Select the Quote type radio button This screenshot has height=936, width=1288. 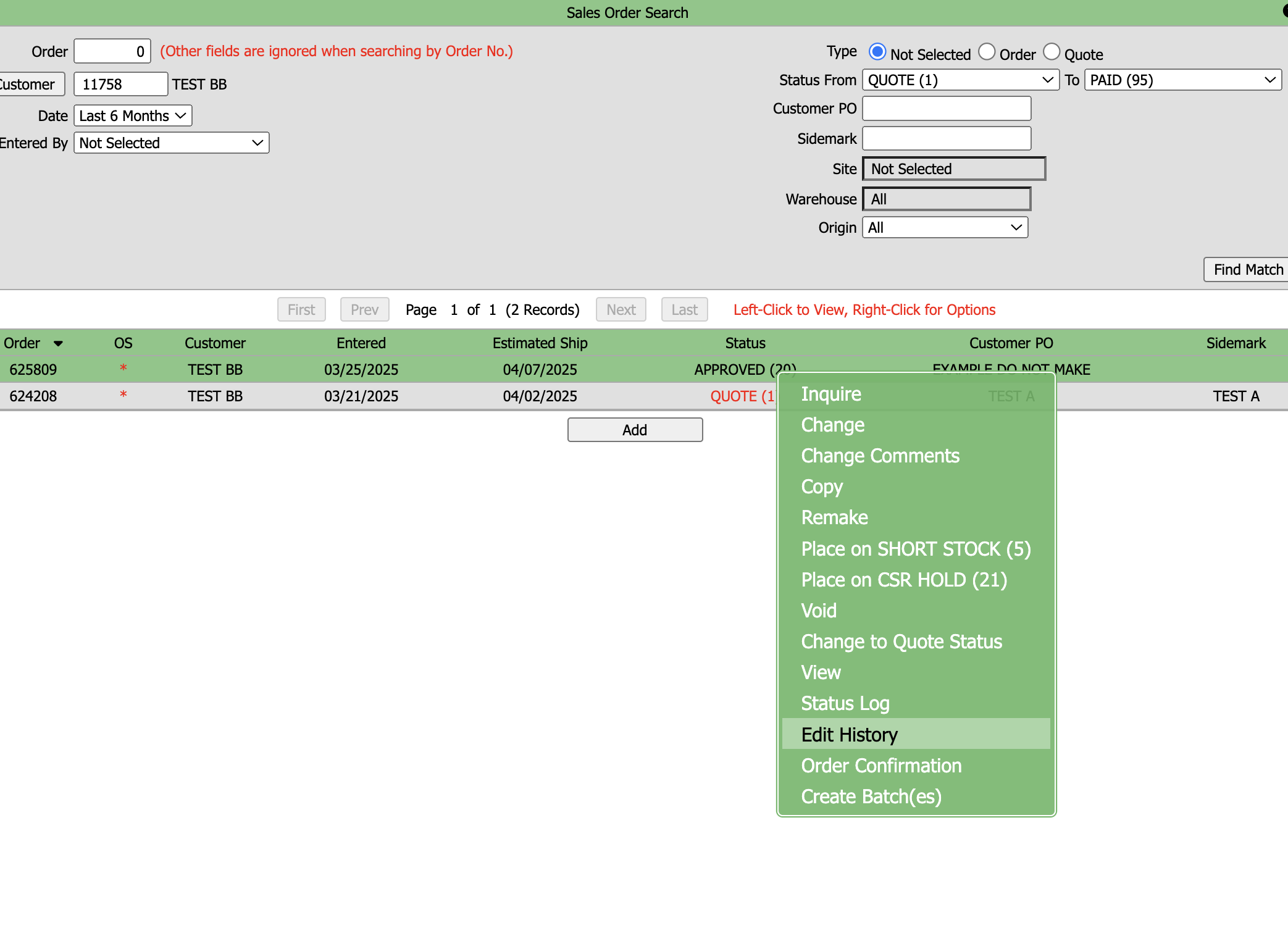click(x=1052, y=52)
